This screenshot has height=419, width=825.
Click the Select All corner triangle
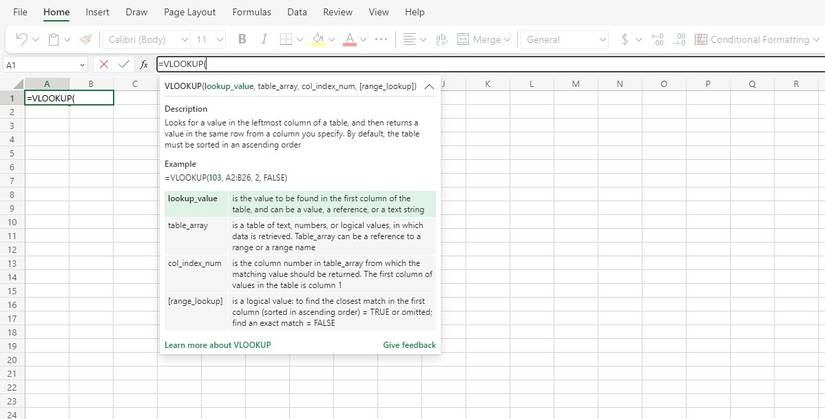coord(18,84)
